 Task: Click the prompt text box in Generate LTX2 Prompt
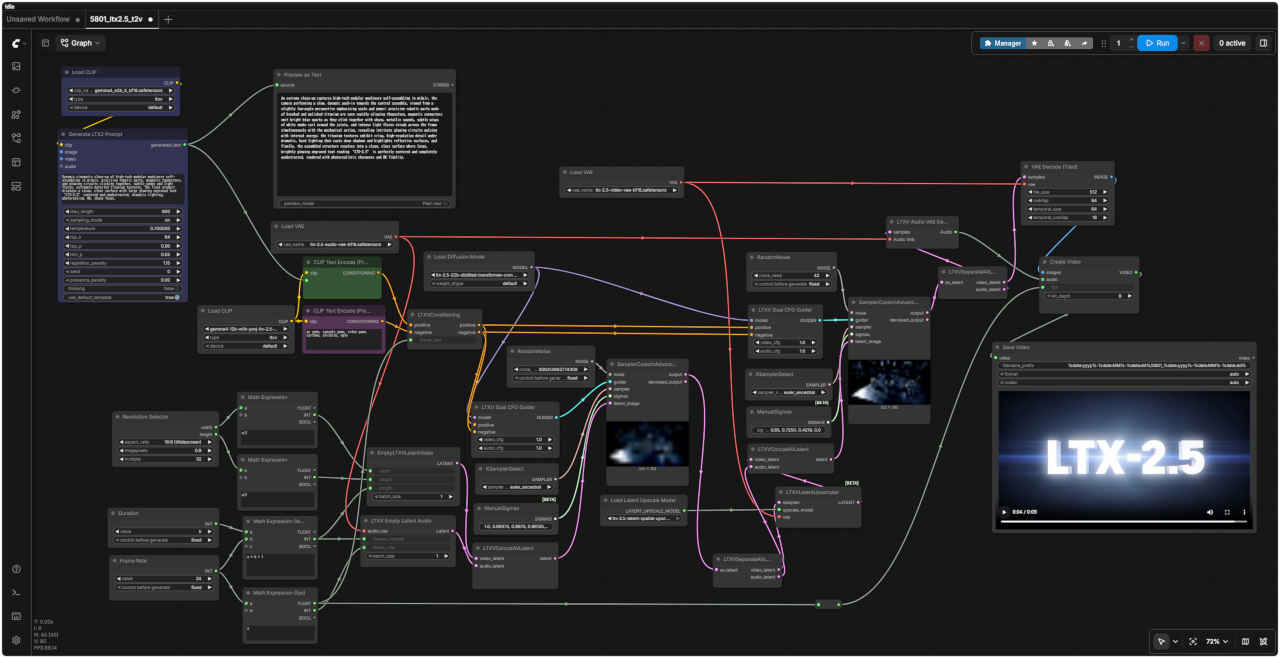(x=124, y=187)
